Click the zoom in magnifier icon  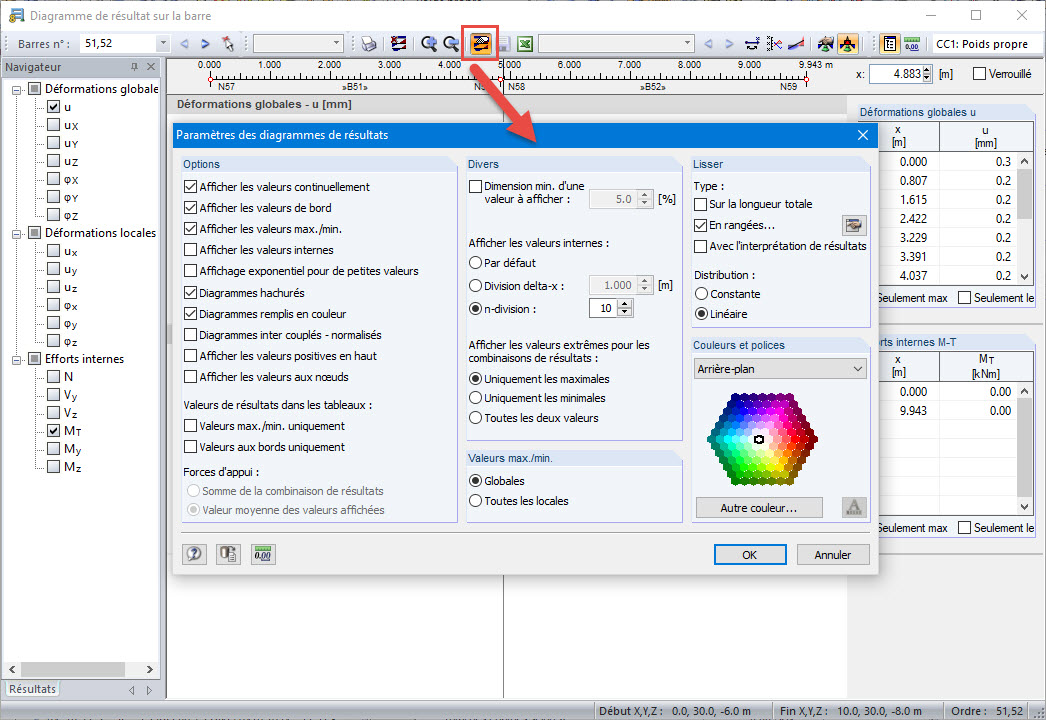click(429, 44)
